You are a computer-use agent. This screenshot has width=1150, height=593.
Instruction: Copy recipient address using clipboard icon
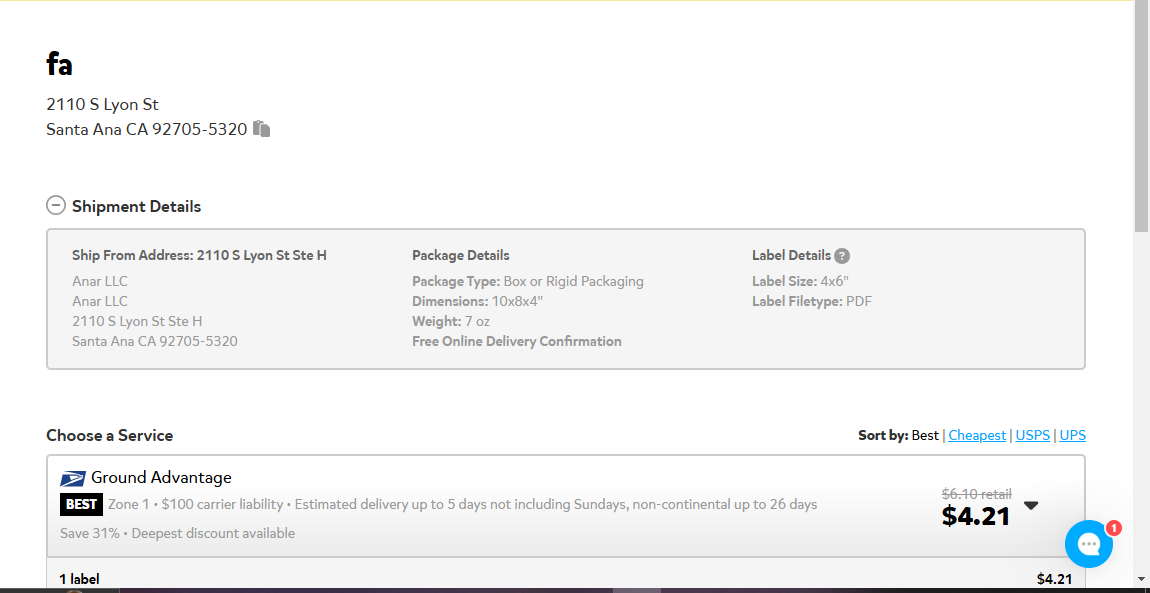click(x=262, y=129)
